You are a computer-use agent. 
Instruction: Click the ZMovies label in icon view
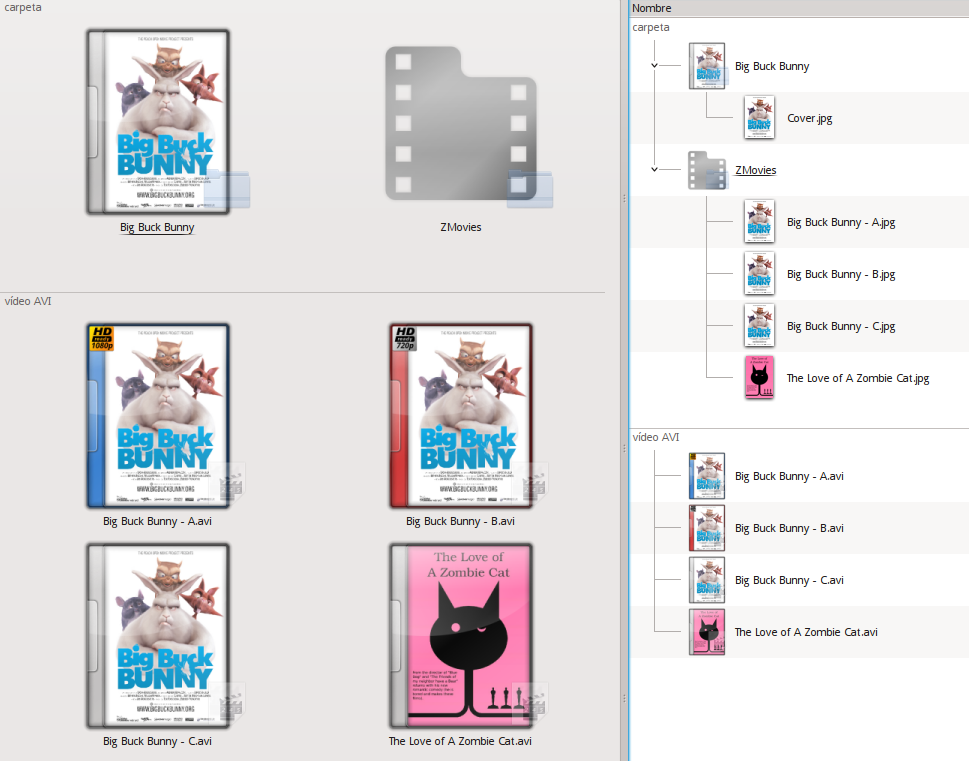pyautogui.click(x=461, y=227)
